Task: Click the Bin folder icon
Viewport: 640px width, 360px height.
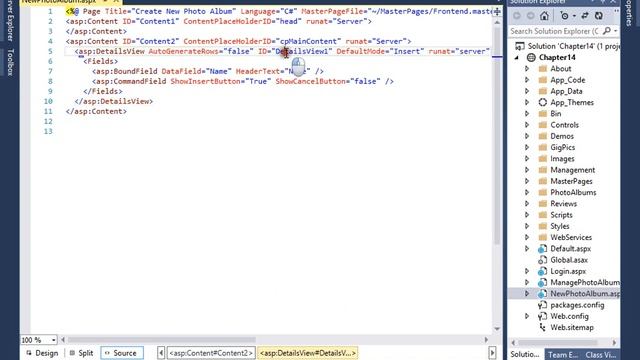Action: [x=542, y=113]
